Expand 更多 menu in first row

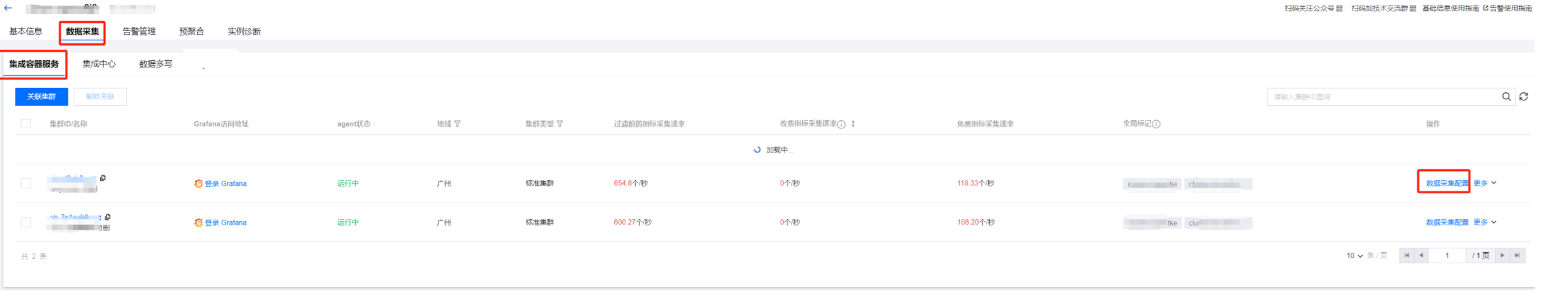coord(1484,183)
